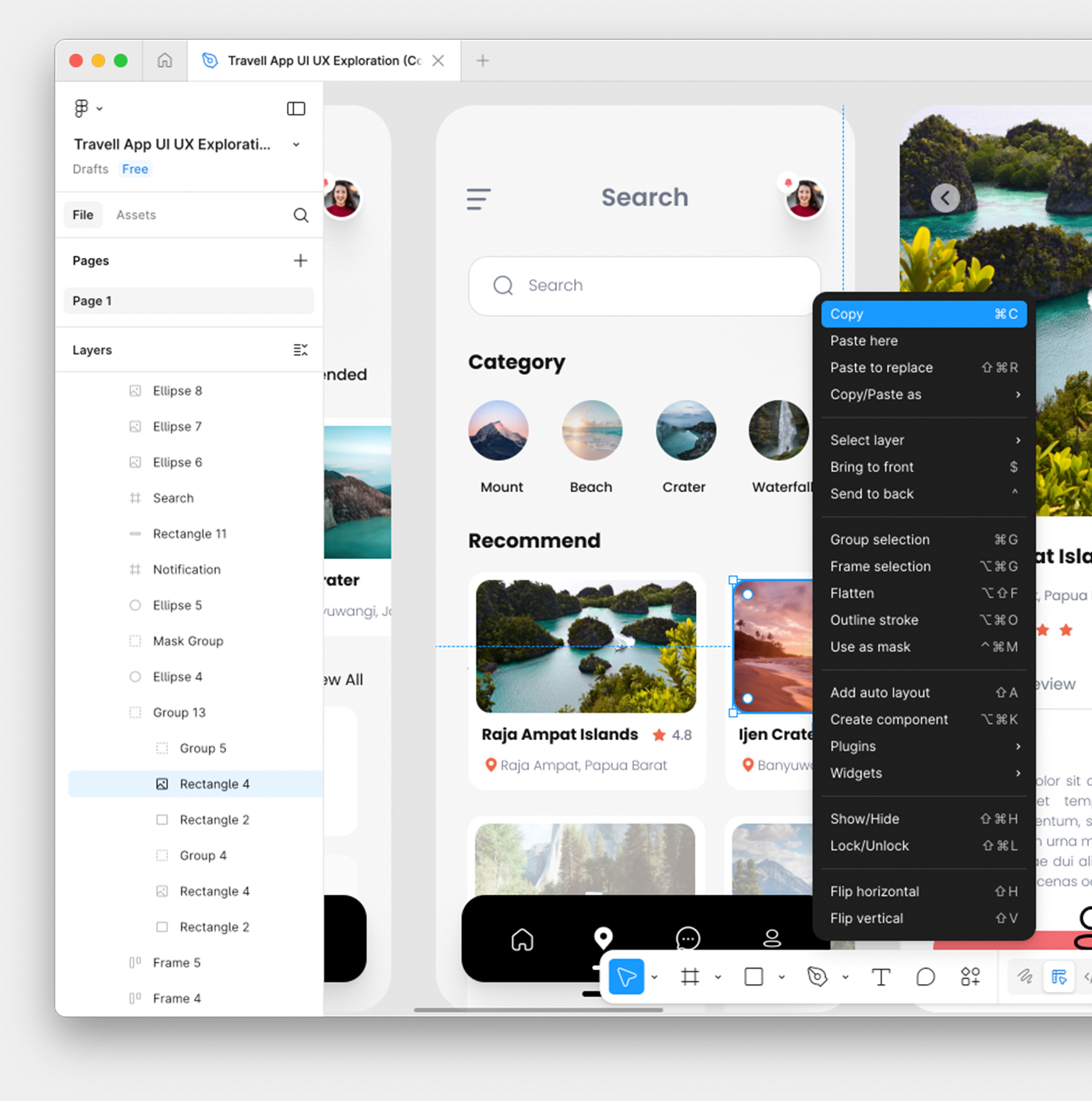Toggle Lock/Unlock in context menu
Viewport: 1092px width, 1101px height.
924,846
